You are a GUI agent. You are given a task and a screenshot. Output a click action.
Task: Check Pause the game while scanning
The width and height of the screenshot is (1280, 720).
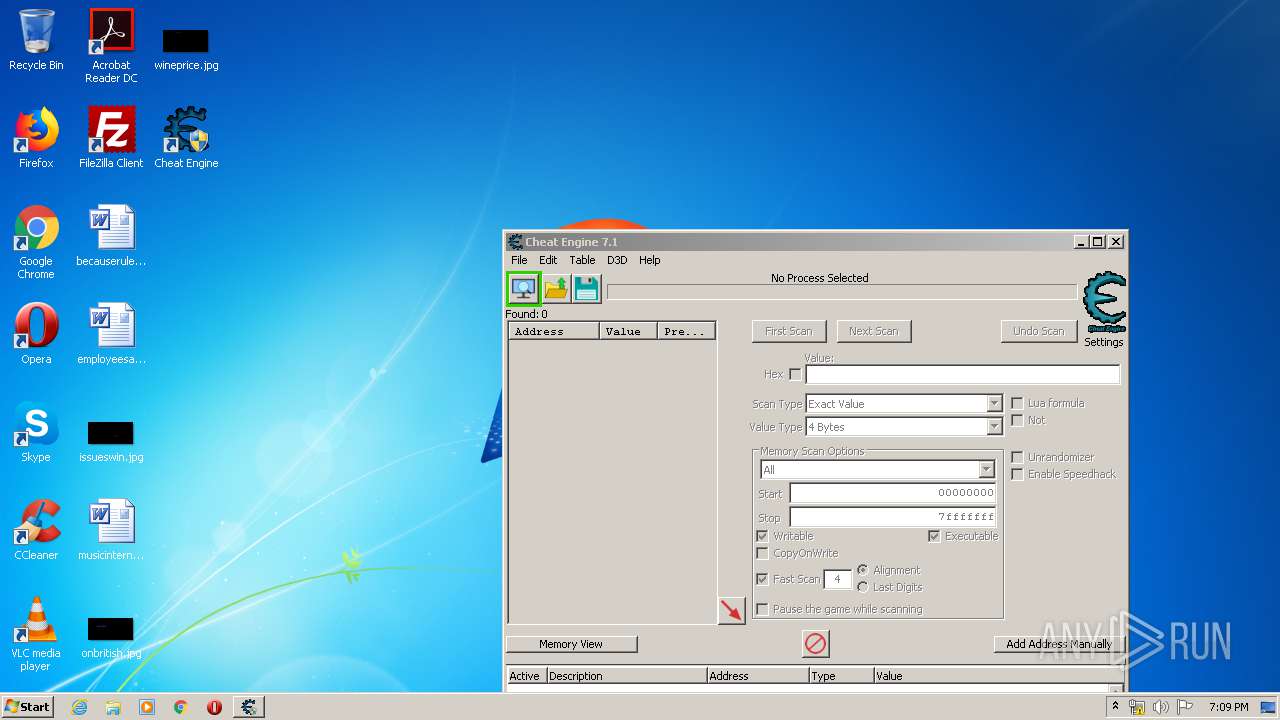click(762, 609)
